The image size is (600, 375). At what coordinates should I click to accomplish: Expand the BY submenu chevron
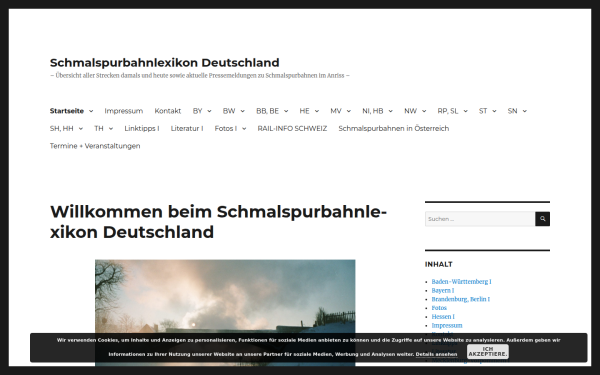209,111
